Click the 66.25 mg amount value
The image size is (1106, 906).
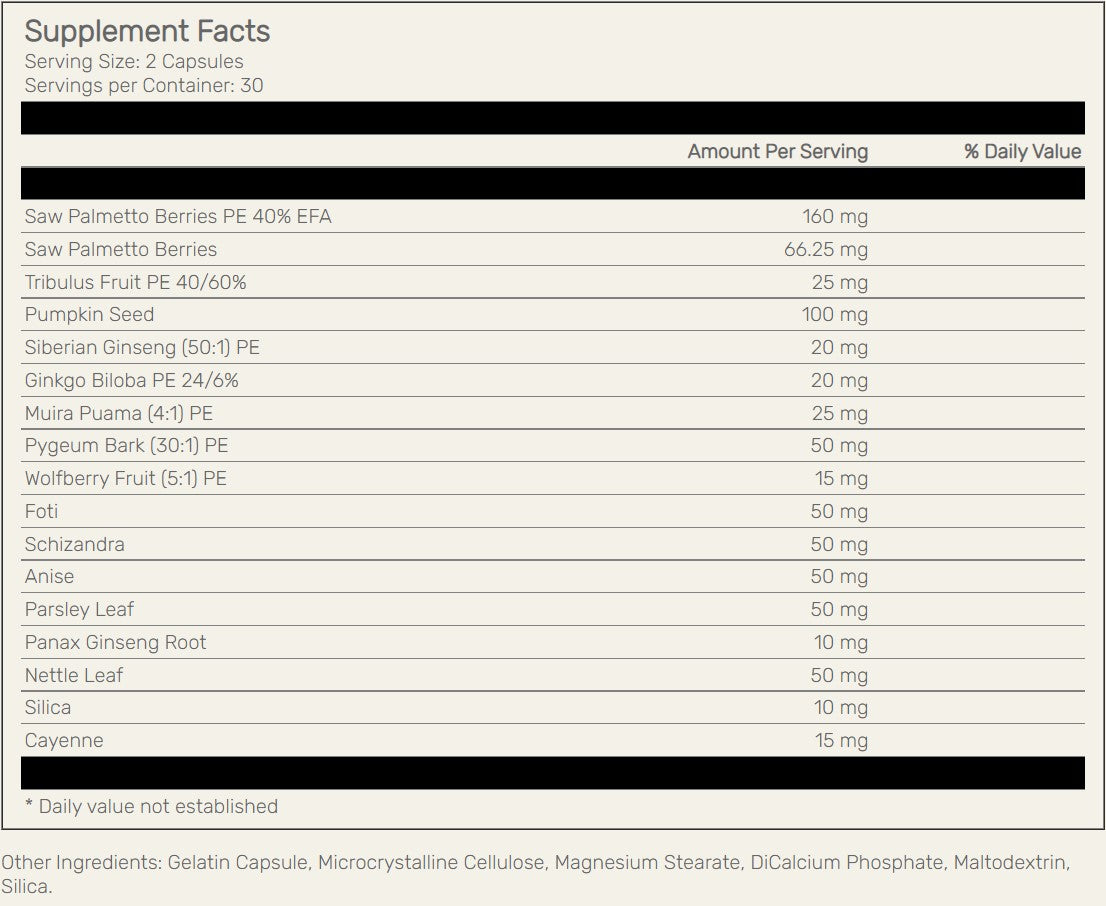825,249
